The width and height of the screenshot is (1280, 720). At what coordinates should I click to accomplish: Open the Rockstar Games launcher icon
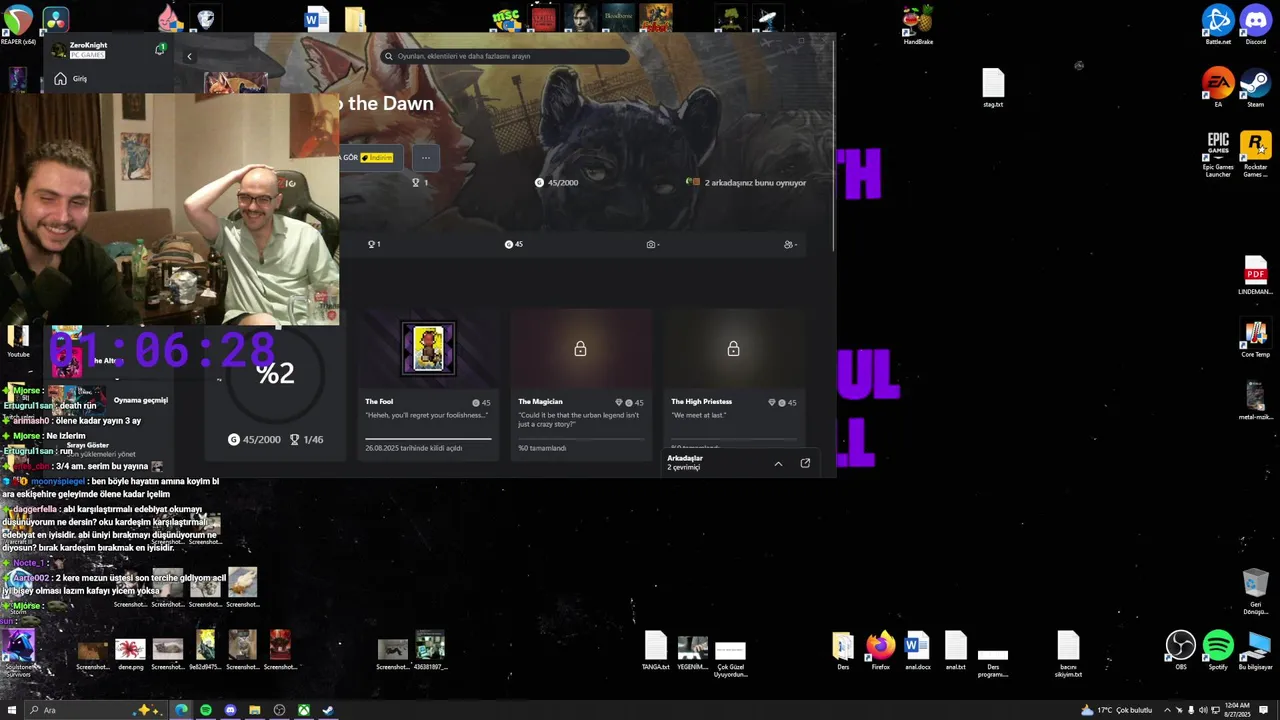click(1255, 154)
